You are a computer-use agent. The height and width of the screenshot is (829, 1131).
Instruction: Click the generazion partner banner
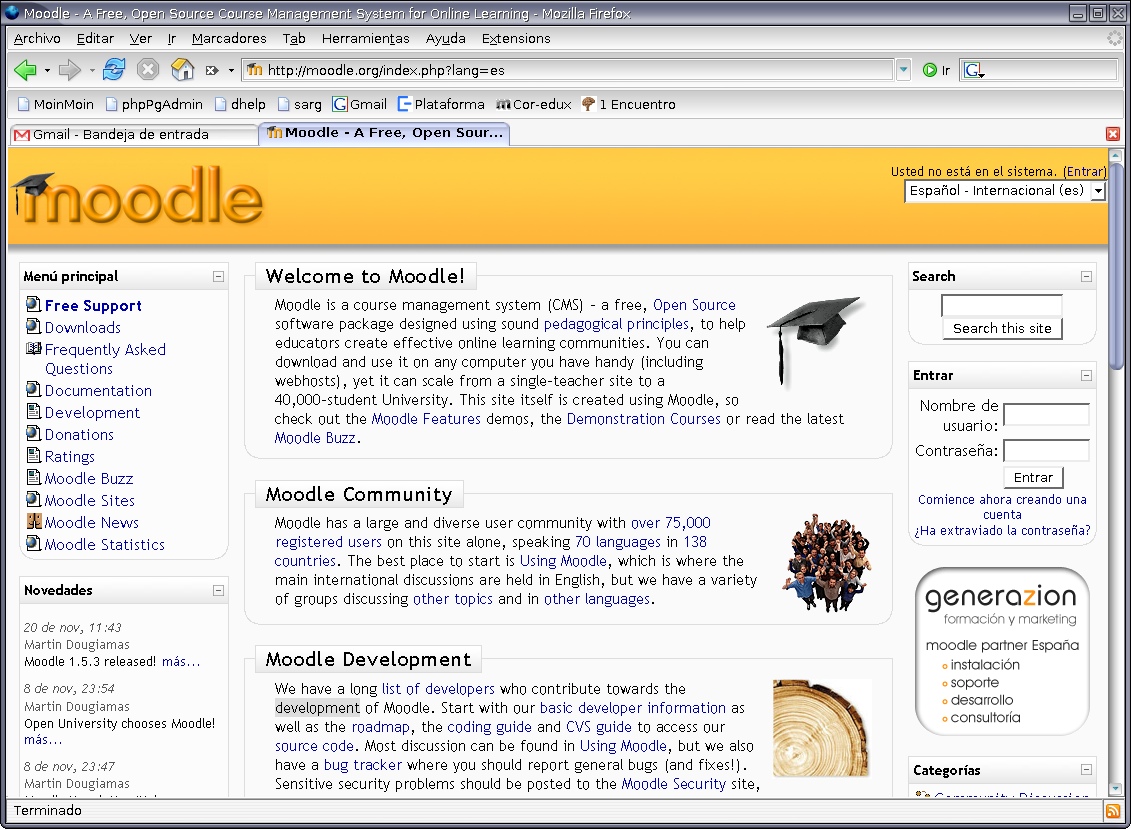pyautogui.click(x=1002, y=651)
